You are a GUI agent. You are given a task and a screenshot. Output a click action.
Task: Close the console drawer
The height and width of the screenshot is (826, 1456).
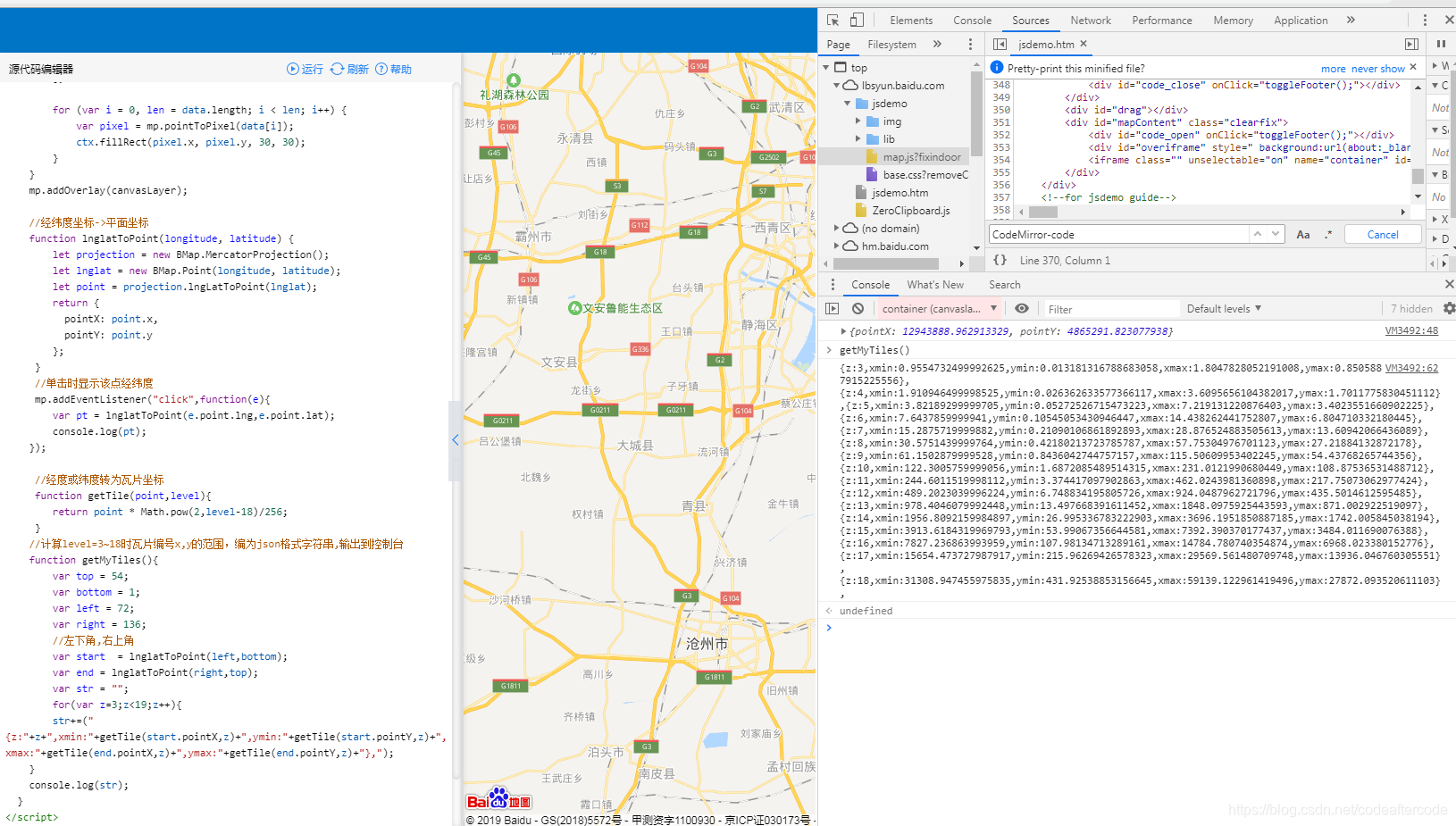coord(1449,284)
